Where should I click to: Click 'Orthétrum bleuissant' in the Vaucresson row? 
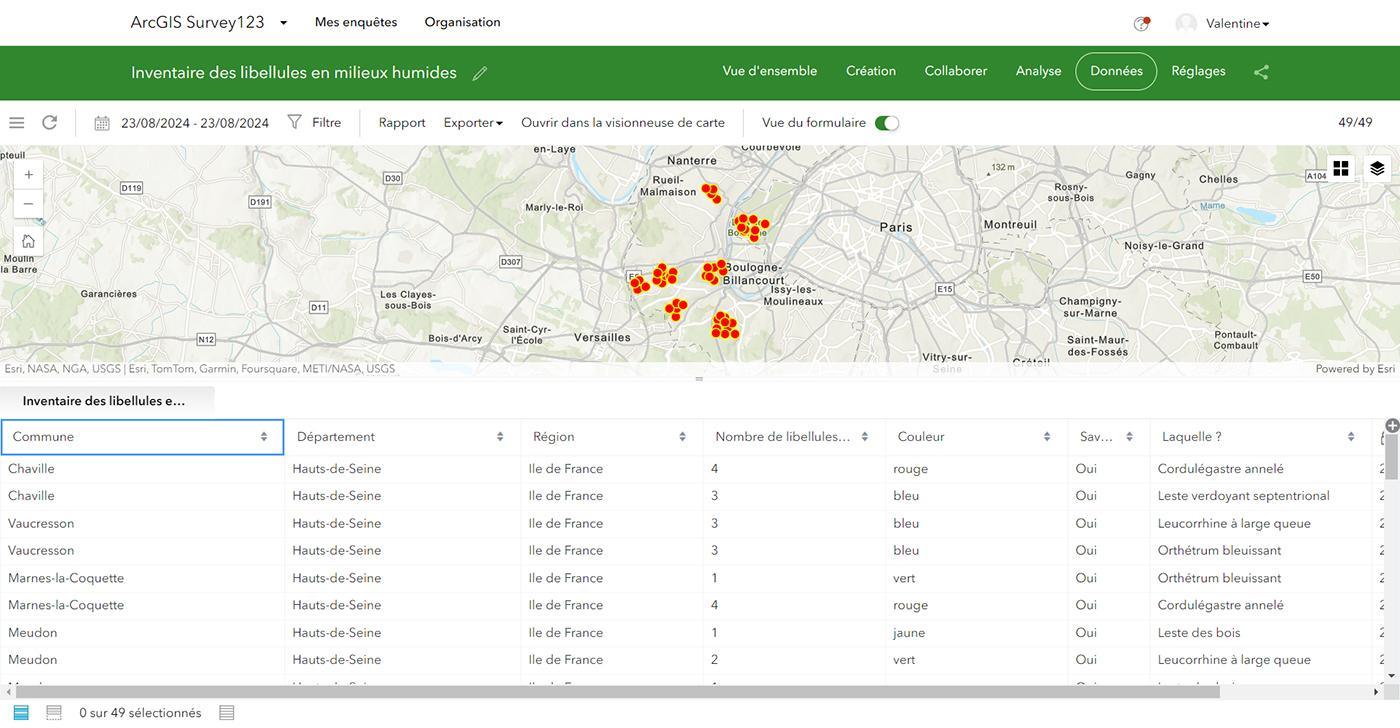1219,550
